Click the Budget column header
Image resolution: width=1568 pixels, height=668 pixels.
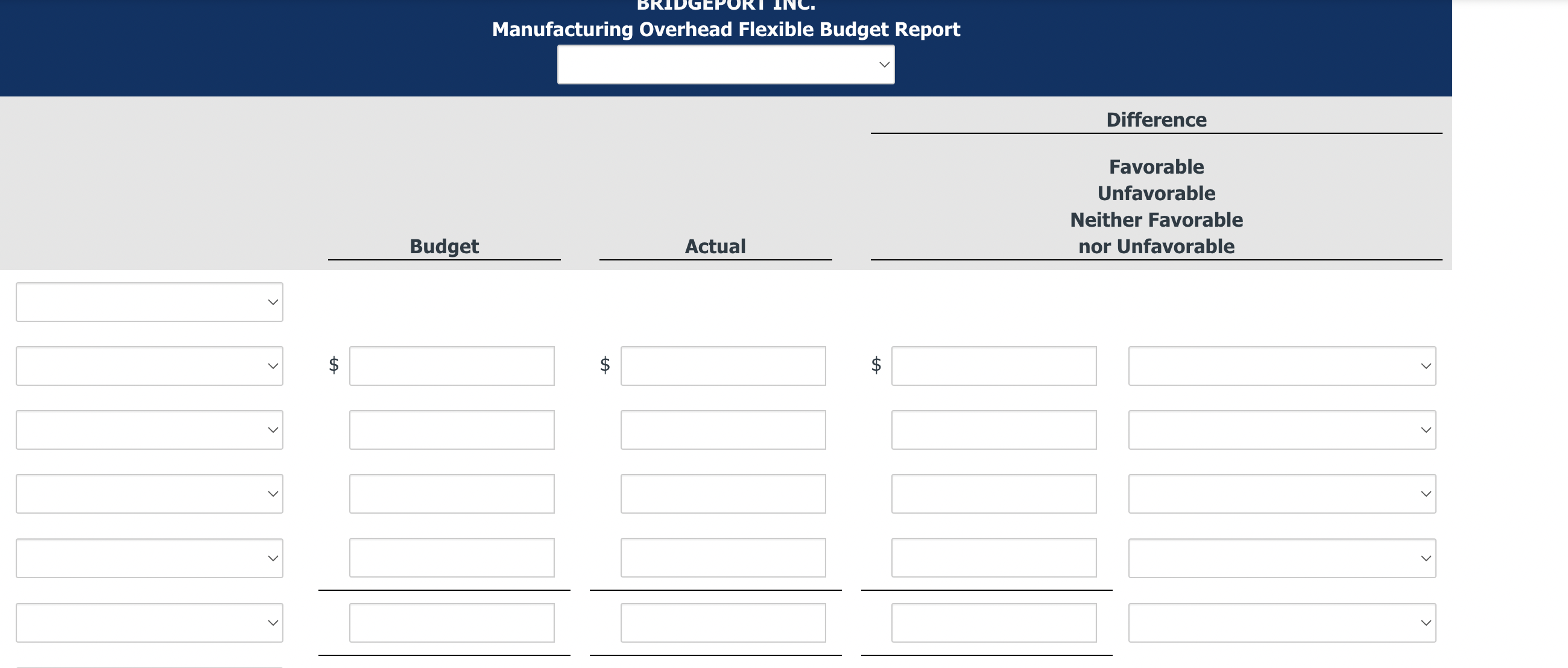444,247
